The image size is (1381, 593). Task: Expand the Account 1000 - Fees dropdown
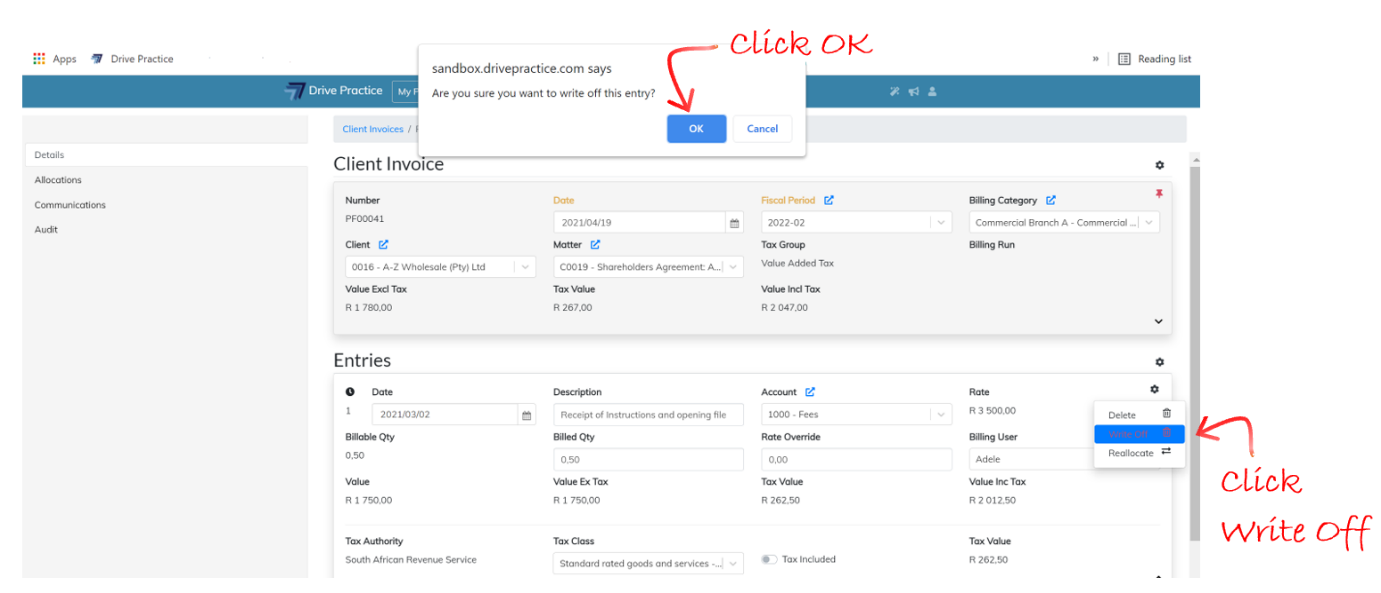click(x=941, y=415)
